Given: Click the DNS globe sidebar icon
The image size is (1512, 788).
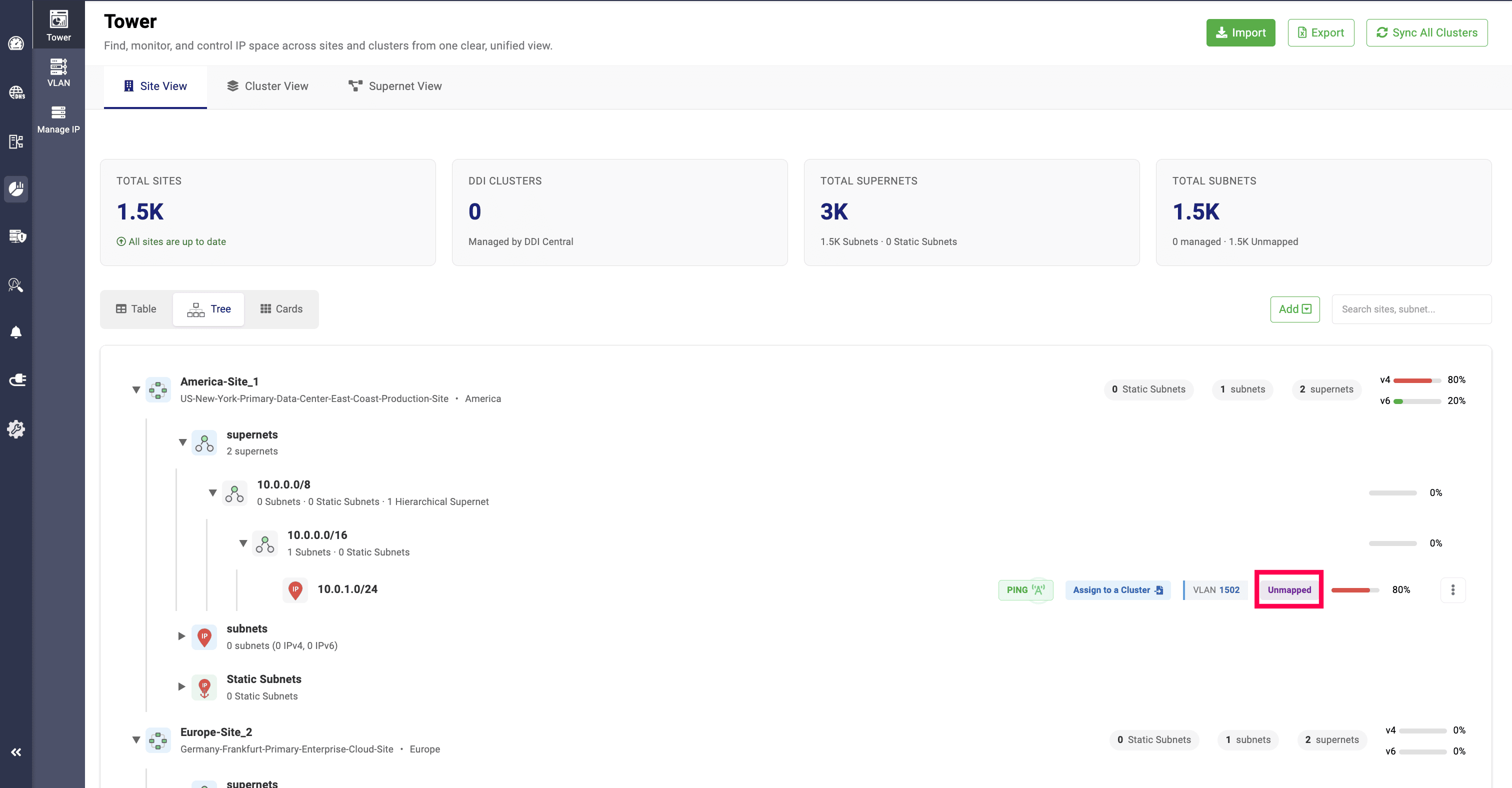Looking at the screenshot, I should (x=16, y=92).
